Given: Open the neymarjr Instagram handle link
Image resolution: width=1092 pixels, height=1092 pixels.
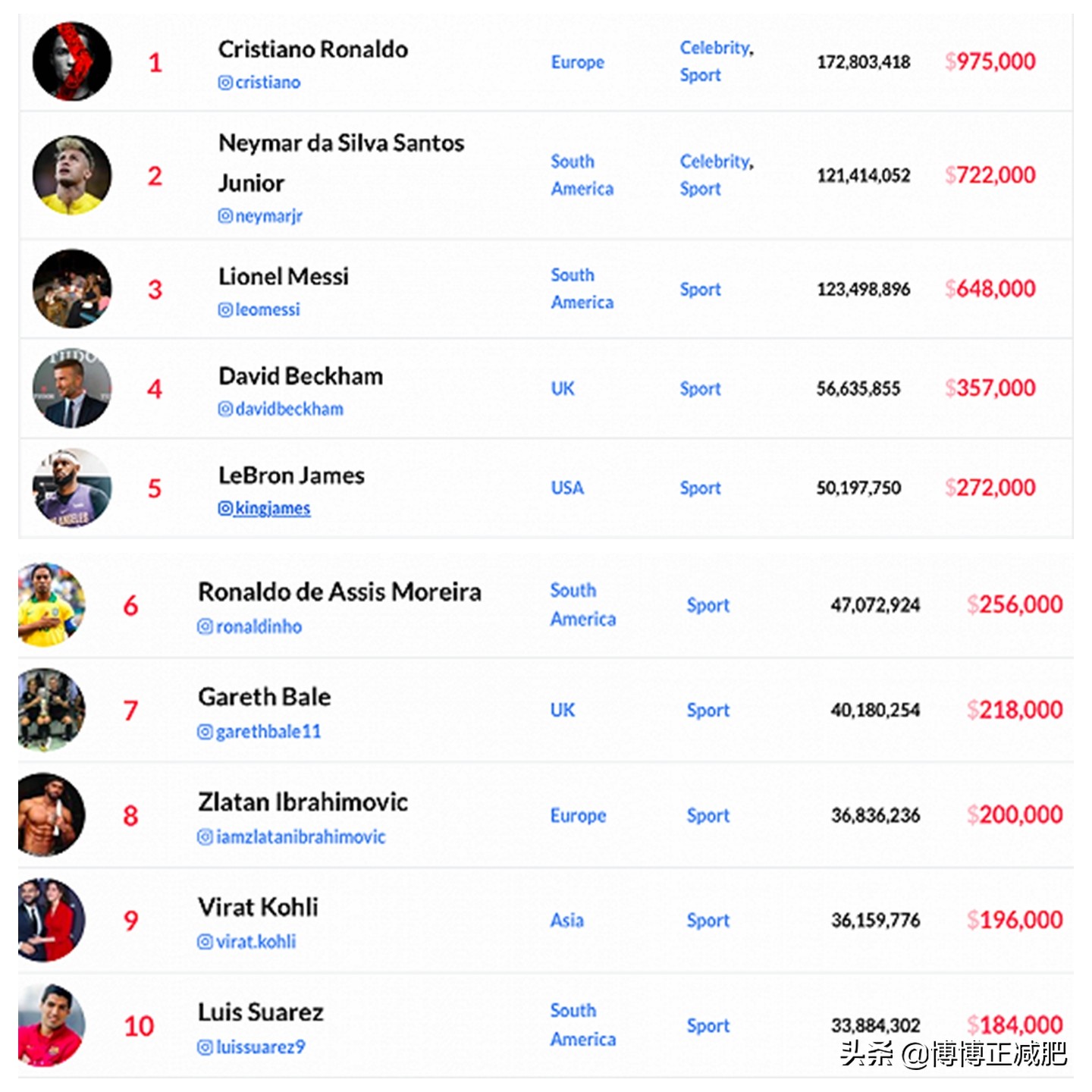Looking at the screenshot, I should coord(268,216).
